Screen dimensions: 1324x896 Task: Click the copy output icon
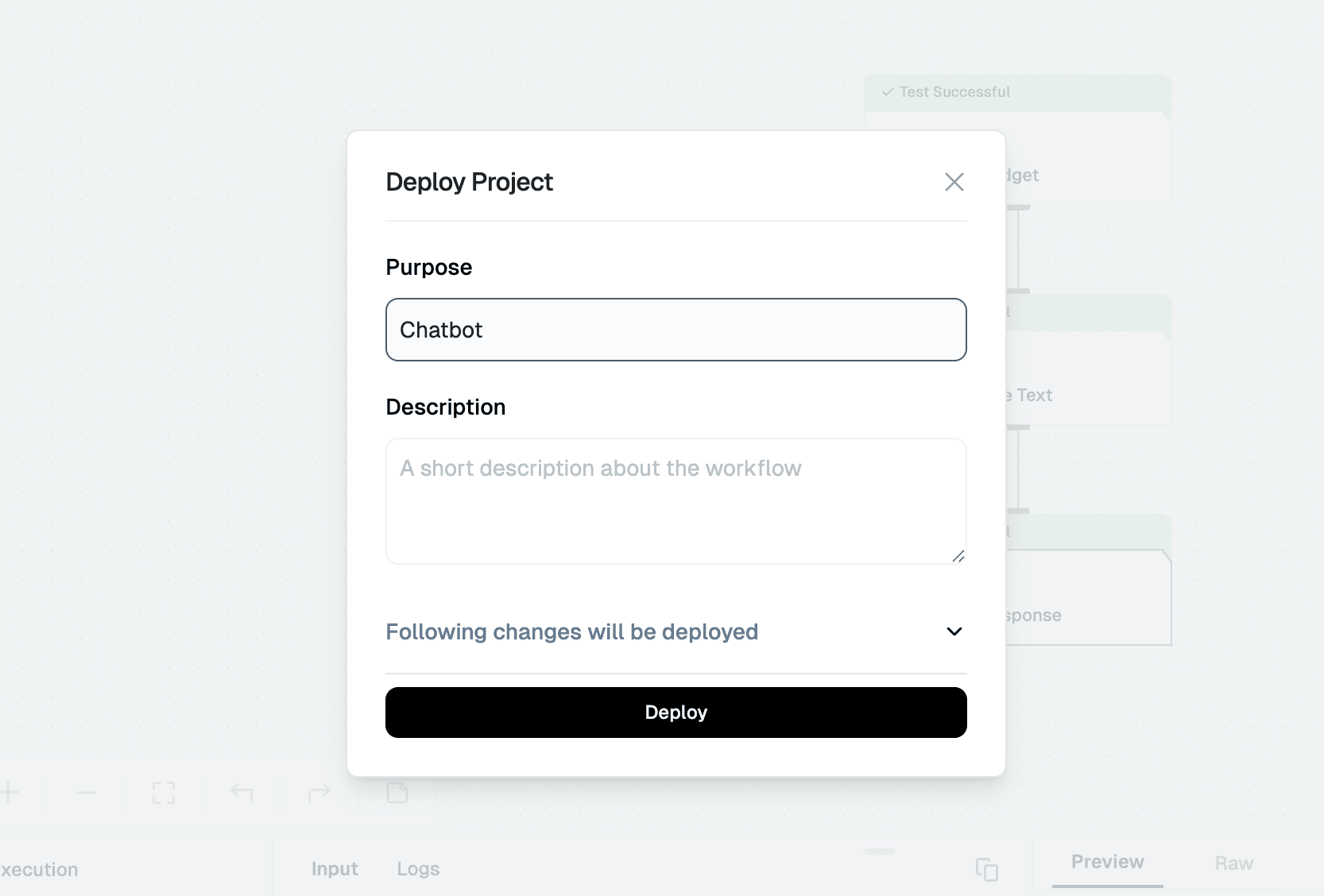tap(986, 869)
